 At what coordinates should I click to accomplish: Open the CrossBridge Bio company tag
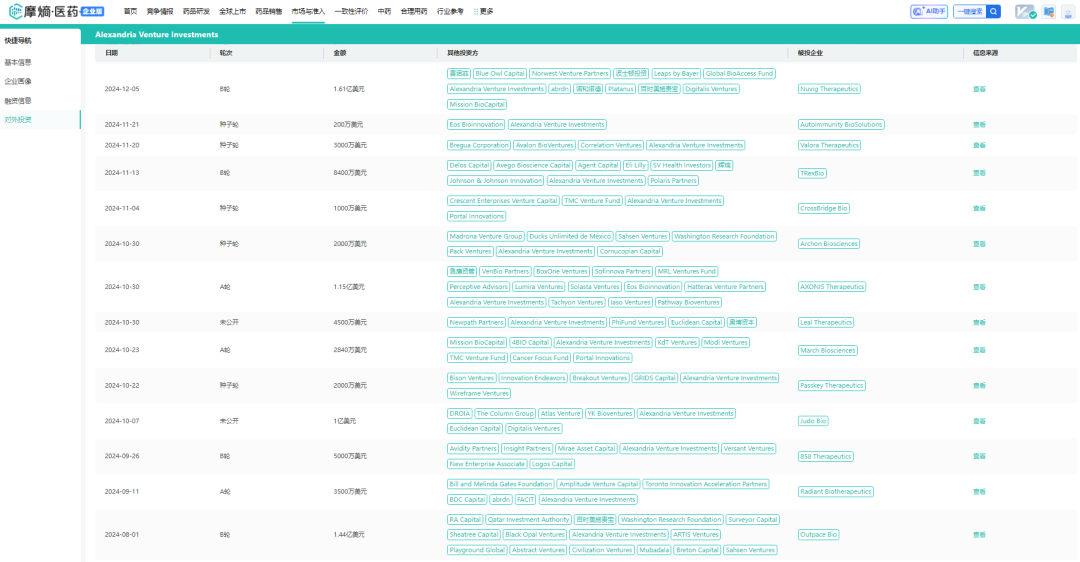(x=824, y=208)
